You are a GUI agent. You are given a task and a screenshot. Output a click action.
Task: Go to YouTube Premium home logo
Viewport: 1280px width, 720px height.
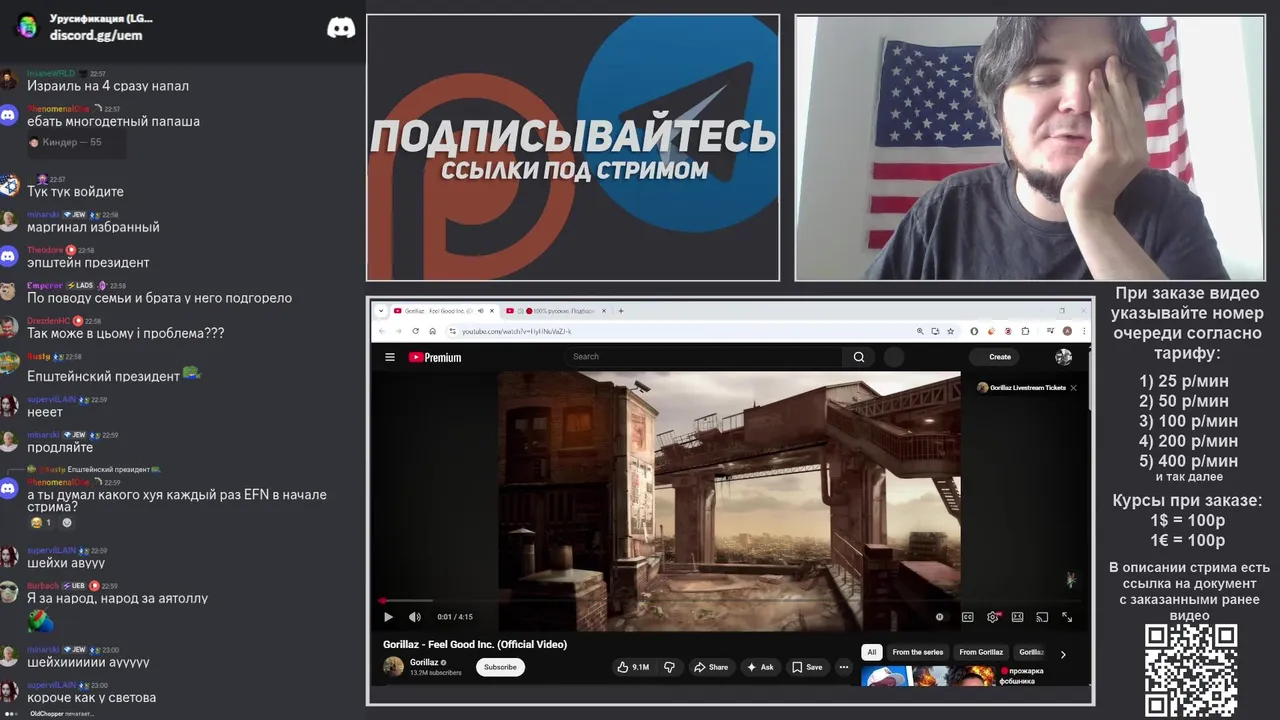click(x=435, y=357)
